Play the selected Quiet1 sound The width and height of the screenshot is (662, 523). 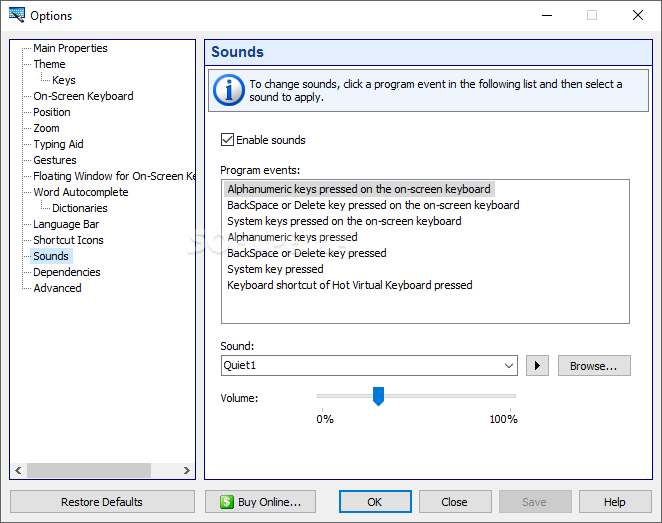click(537, 366)
